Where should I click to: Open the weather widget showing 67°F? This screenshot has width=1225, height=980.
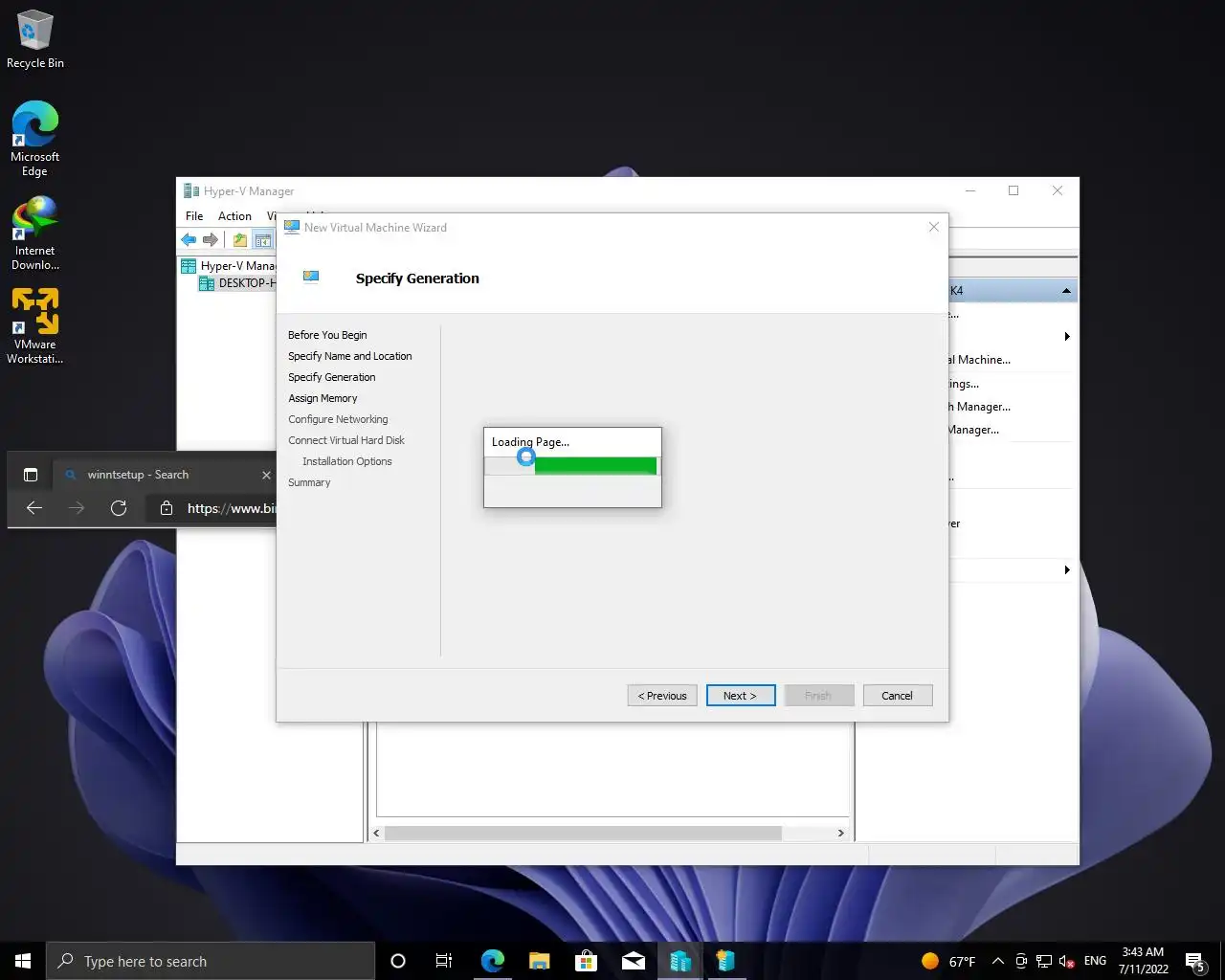point(948,961)
